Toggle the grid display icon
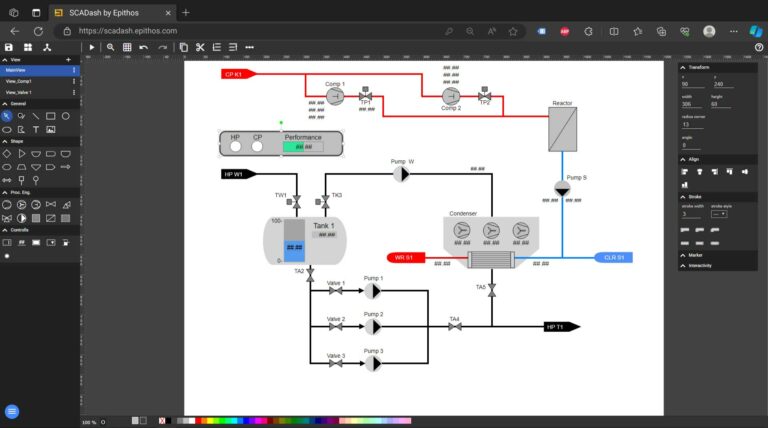The width and height of the screenshot is (768, 428). (127, 47)
